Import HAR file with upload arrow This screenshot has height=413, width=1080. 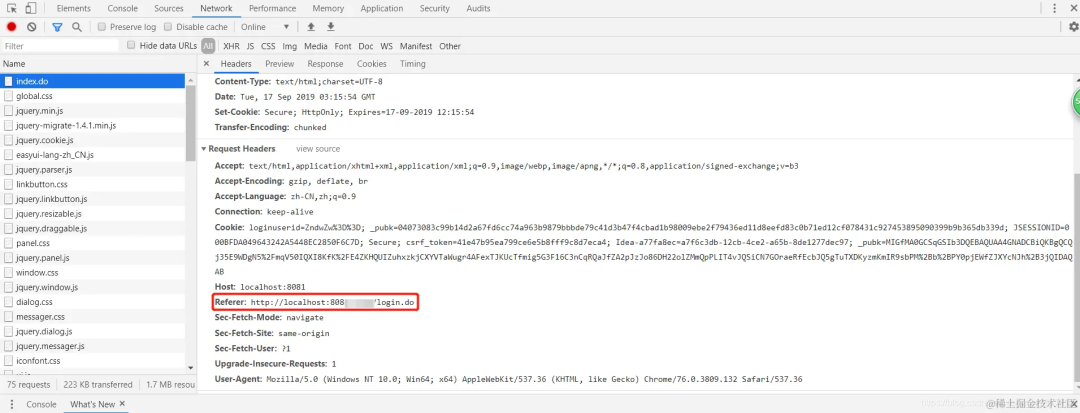311,27
